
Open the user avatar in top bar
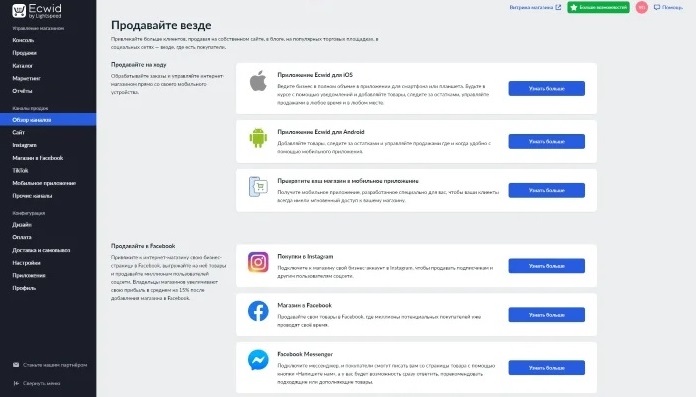641,7
